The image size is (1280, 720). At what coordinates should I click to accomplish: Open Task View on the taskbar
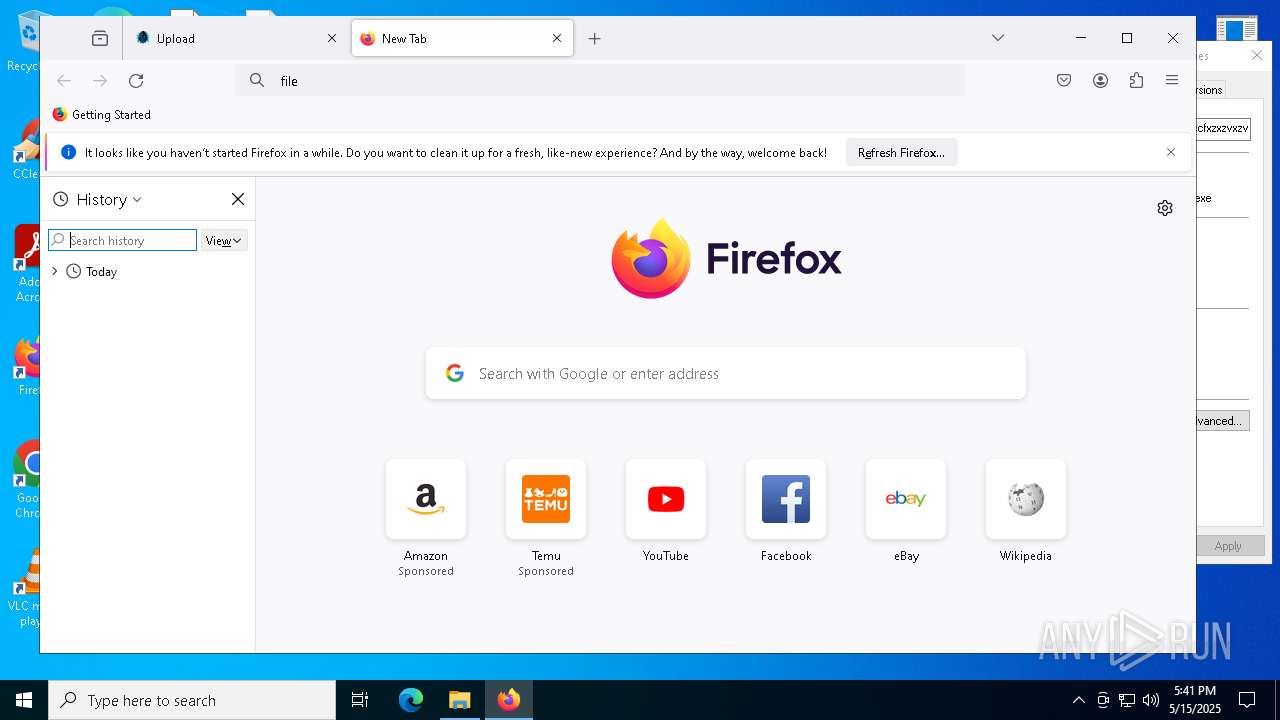pyautogui.click(x=360, y=700)
